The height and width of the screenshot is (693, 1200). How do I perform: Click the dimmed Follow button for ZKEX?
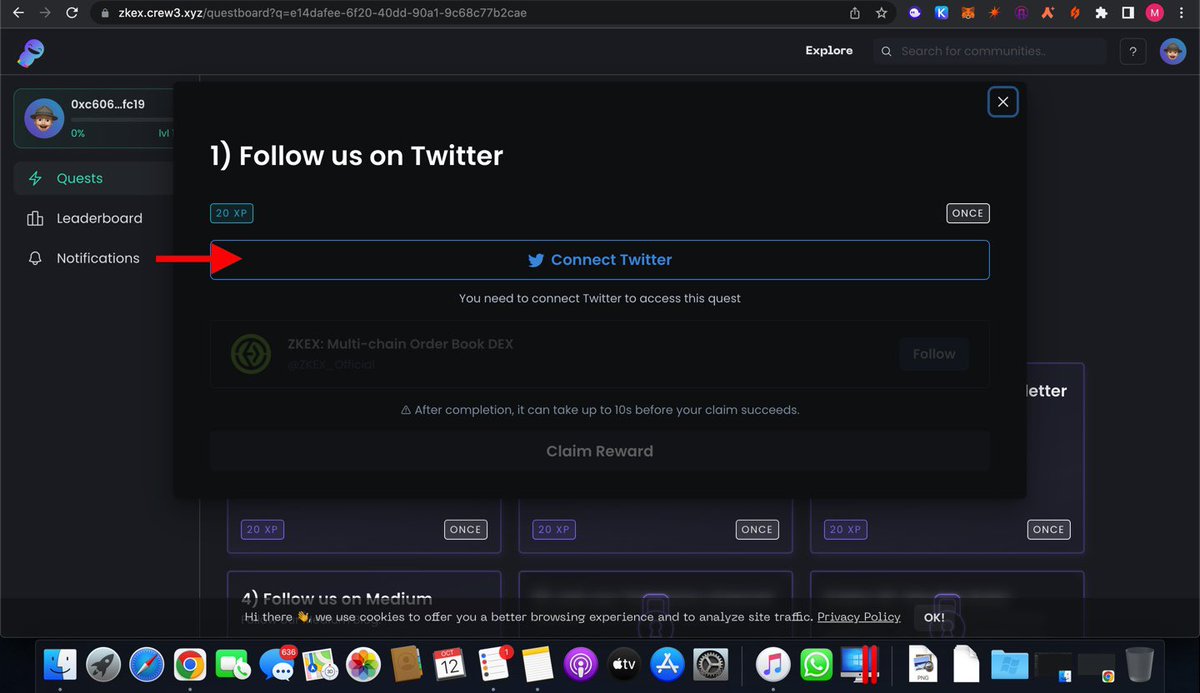(x=934, y=354)
